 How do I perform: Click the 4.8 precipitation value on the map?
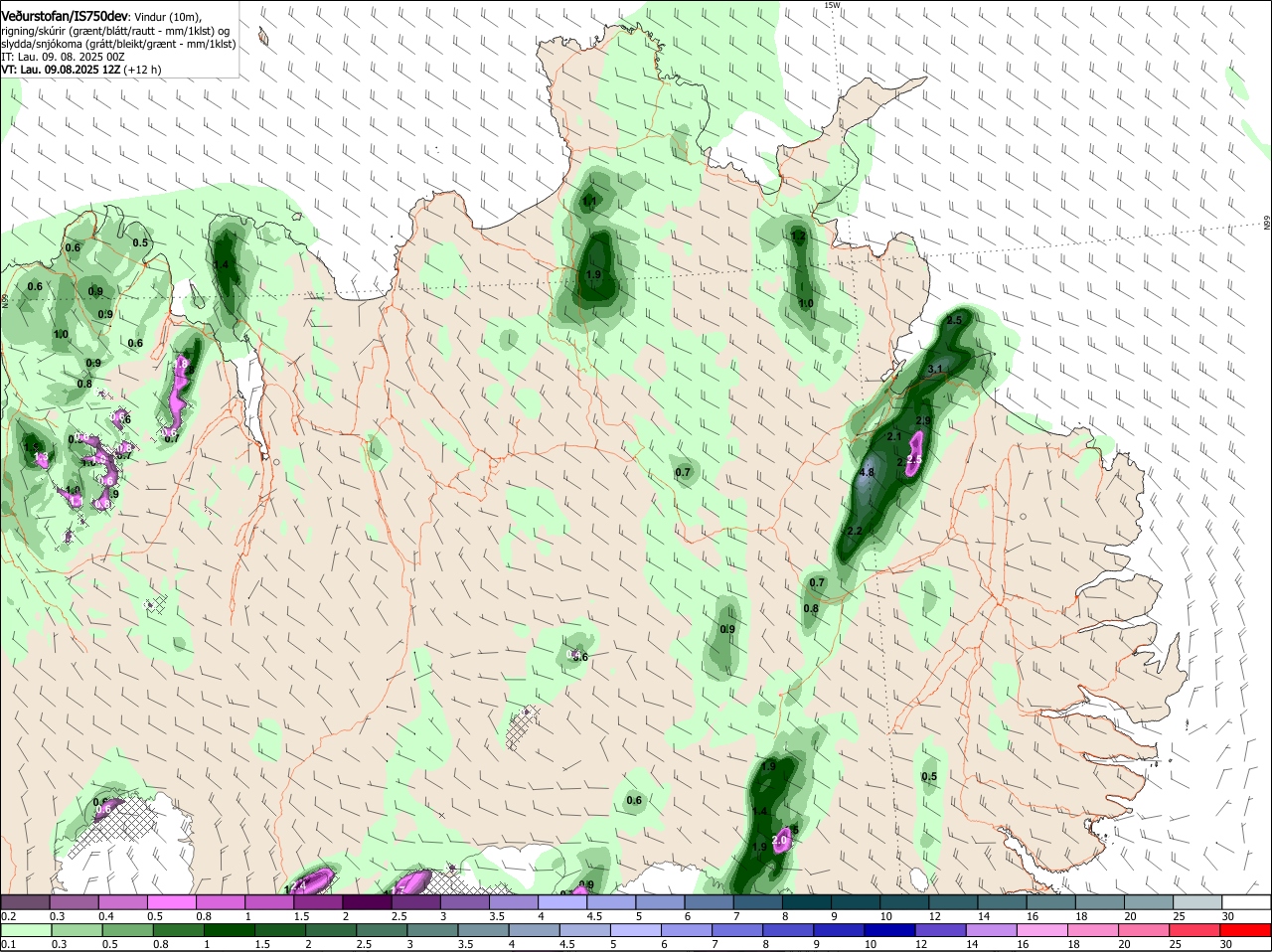(x=866, y=472)
